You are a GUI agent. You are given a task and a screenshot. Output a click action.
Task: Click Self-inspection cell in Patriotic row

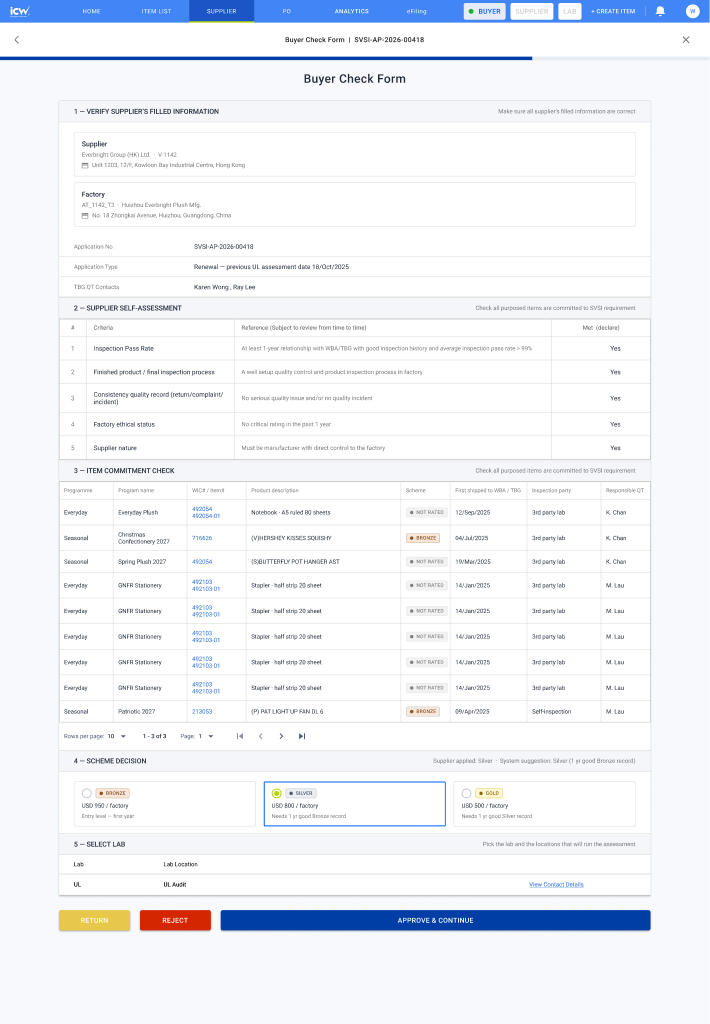point(551,711)
